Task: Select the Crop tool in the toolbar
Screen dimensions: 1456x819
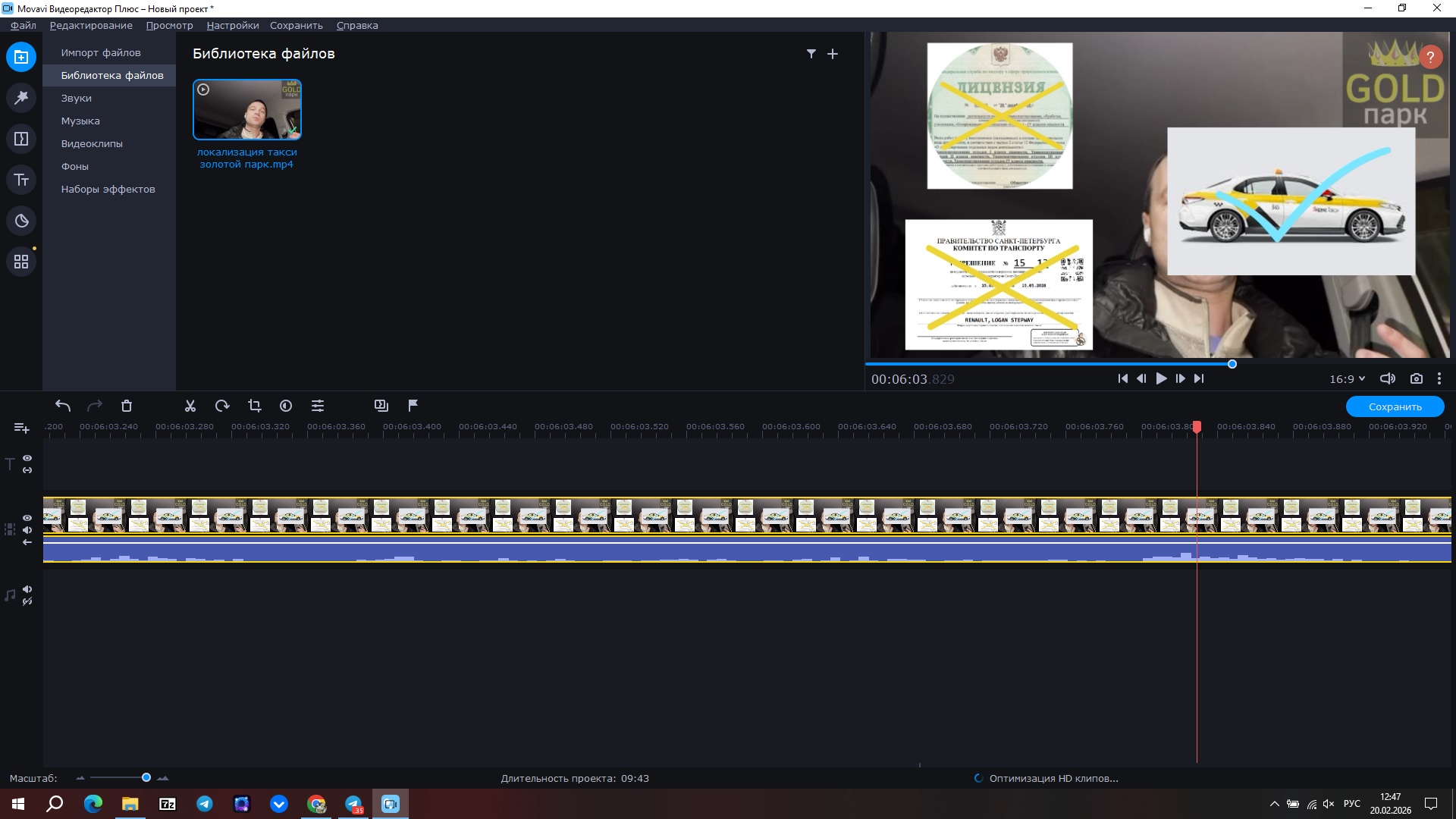Action: (x=254, y=406)
